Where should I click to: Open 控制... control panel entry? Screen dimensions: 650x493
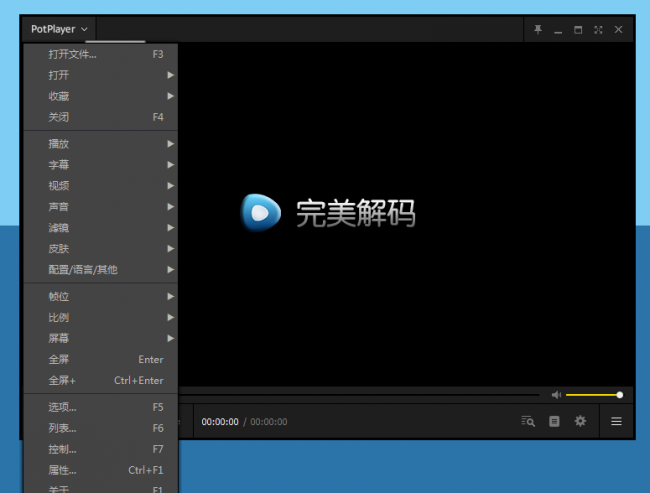101,449
